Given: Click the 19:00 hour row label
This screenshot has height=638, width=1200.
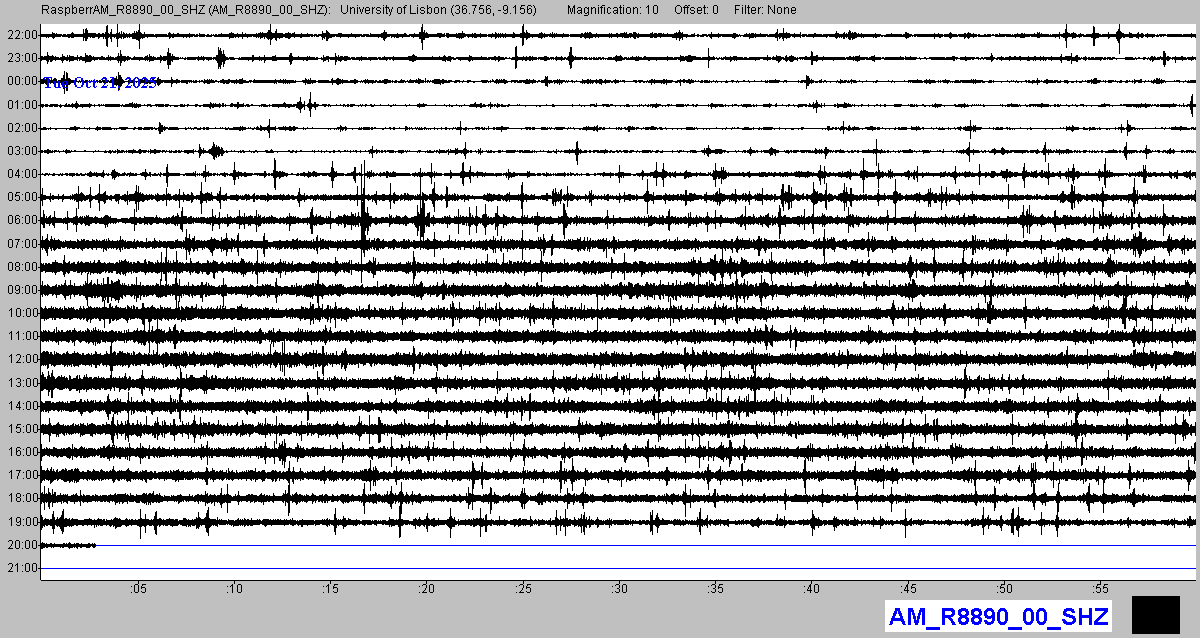Looking at the screenshot, I should [21, 522].
